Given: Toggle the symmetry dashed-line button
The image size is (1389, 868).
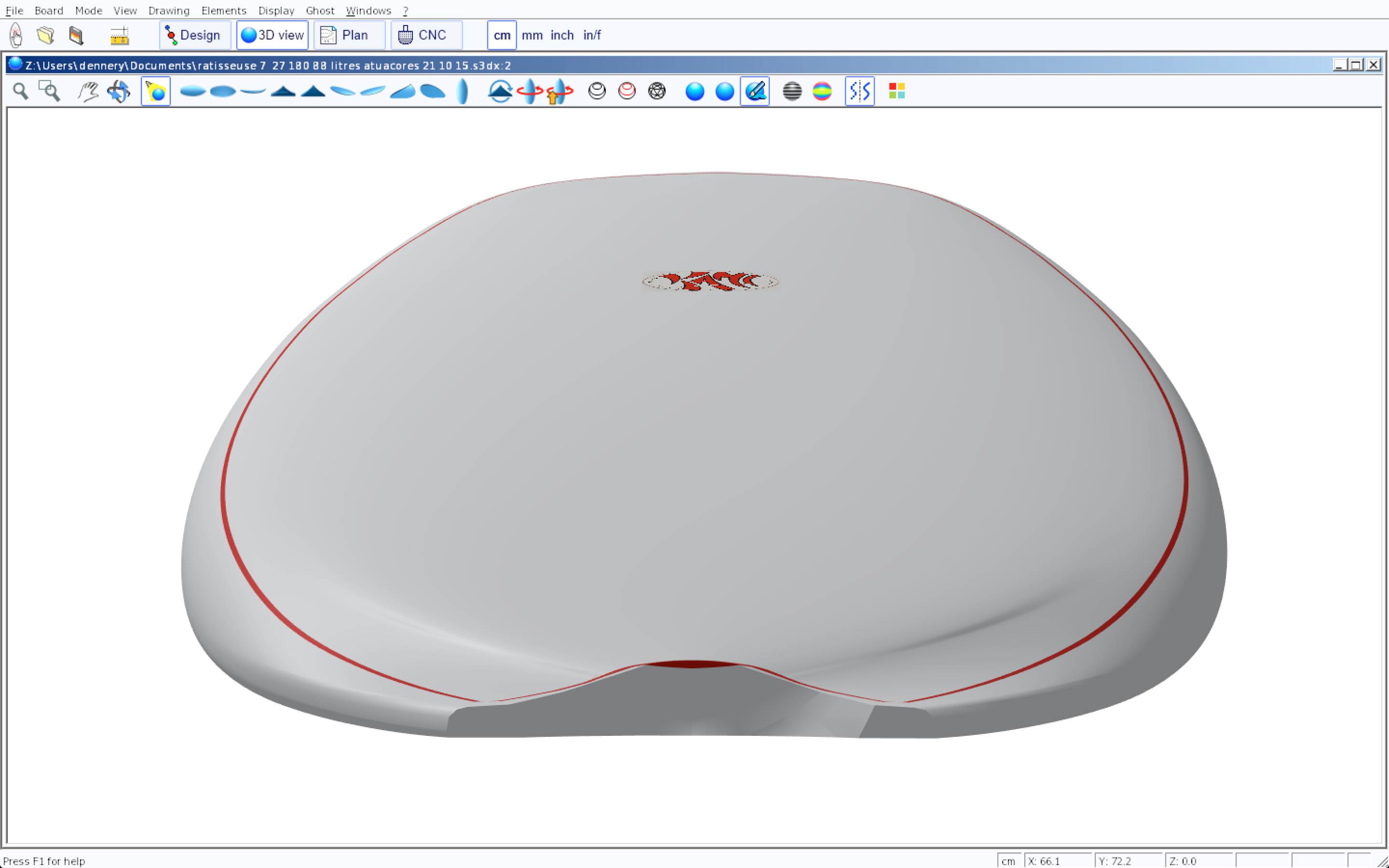Looking at the screenshot, I should coord(859,91).
